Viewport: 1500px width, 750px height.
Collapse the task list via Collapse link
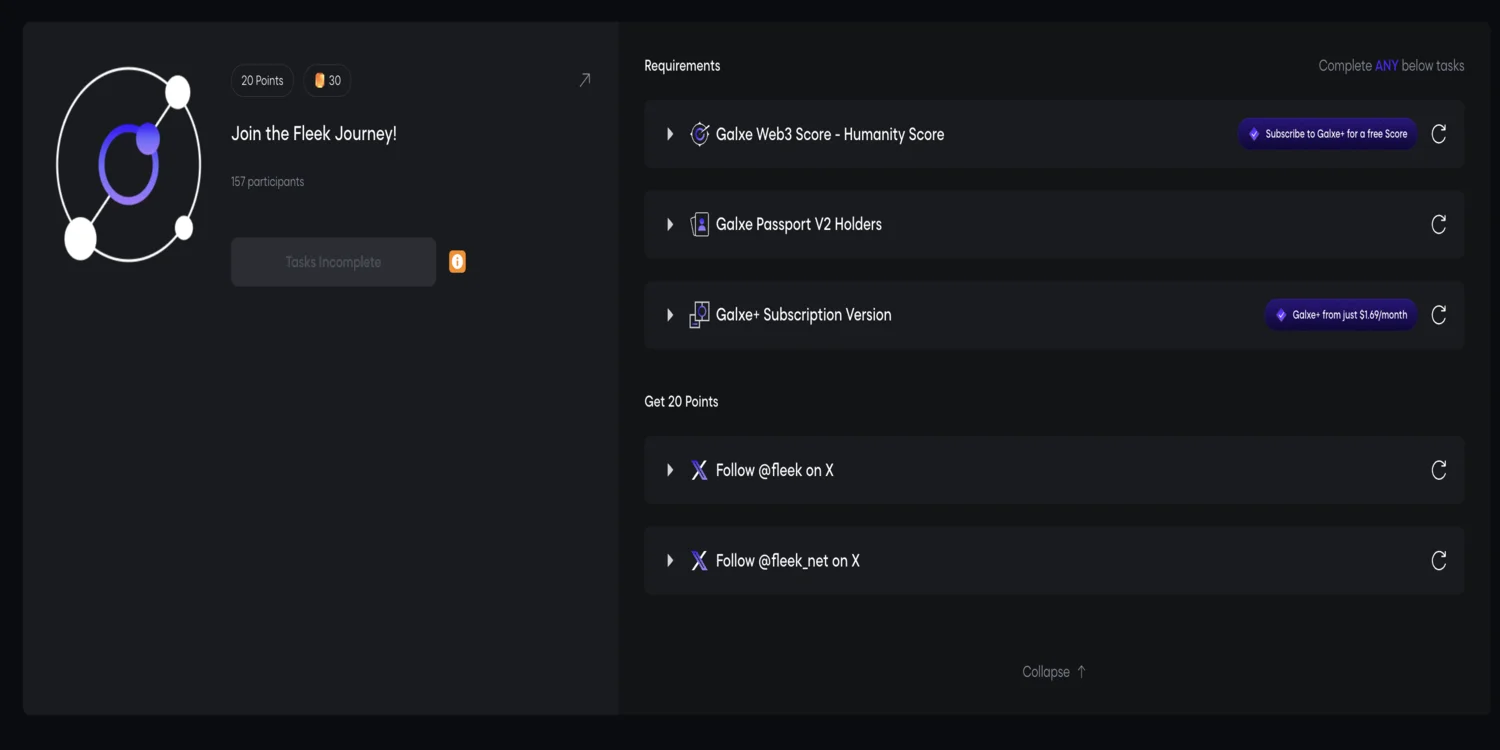point(1053,672)
